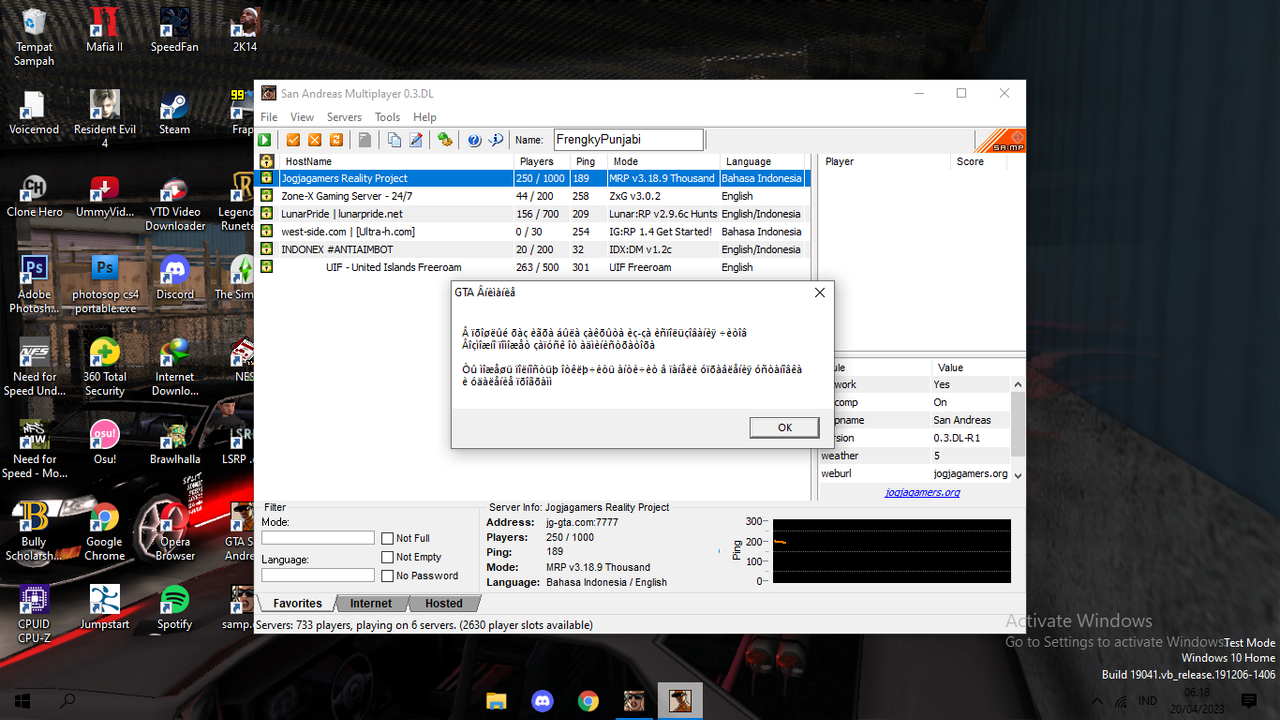Click the orange Refresh Server toolbar icon
The width and height of the screenshot is (1280, 720).
coord(336,140)
